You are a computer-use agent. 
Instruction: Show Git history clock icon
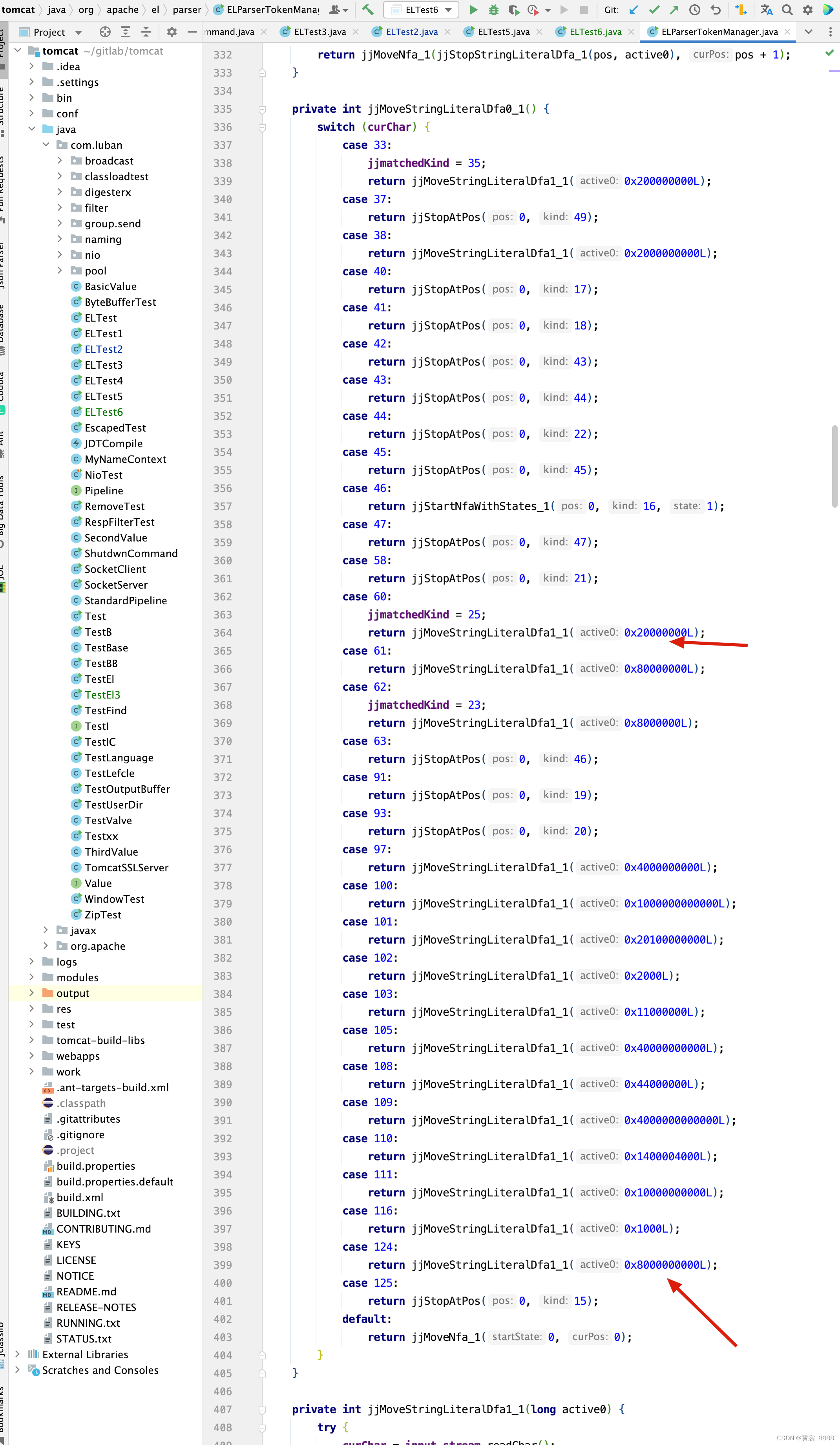pyautogui.click(x=694, y=10)
